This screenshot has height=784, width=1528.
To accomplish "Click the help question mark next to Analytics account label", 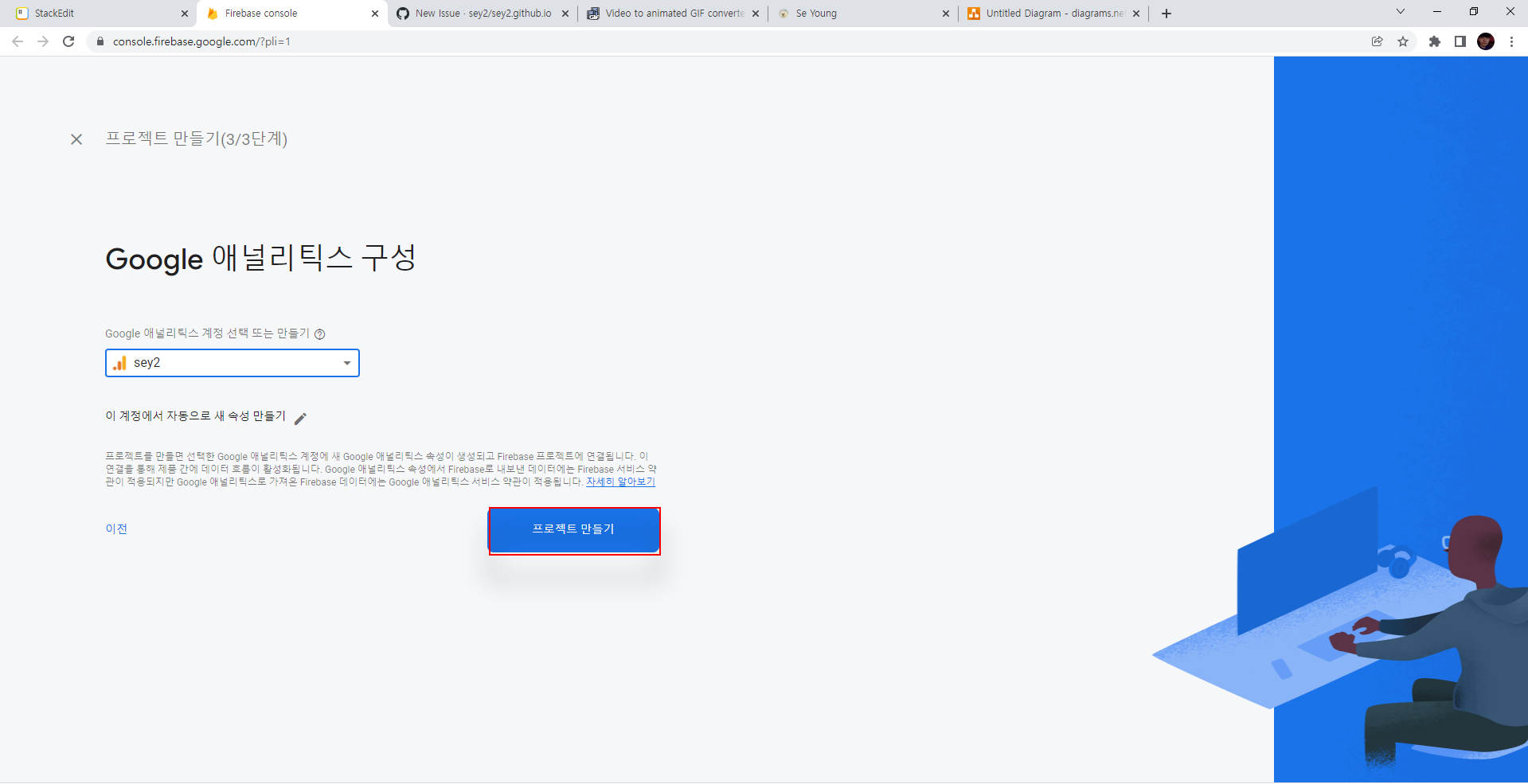I will (320, 334).
